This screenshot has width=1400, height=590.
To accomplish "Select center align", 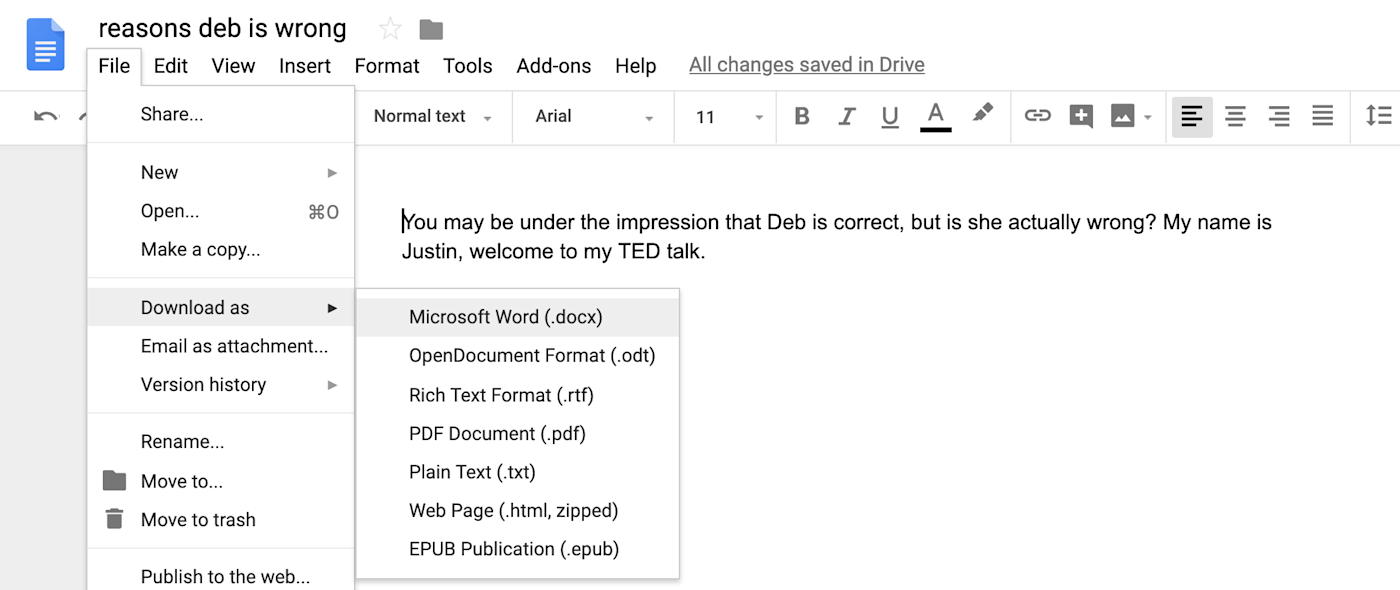I will [1235, 116].
